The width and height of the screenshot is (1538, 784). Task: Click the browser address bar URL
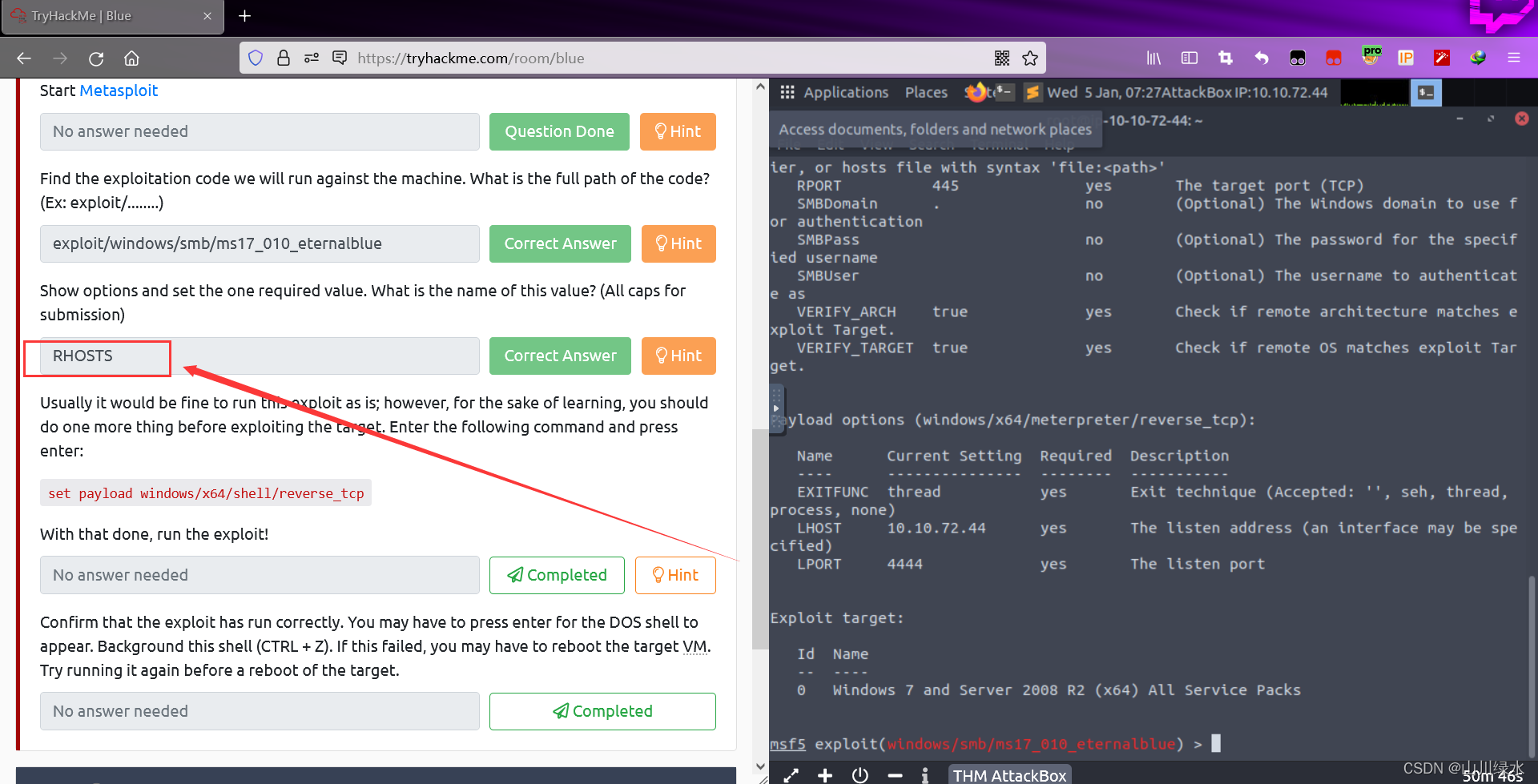tap(470, 58)
